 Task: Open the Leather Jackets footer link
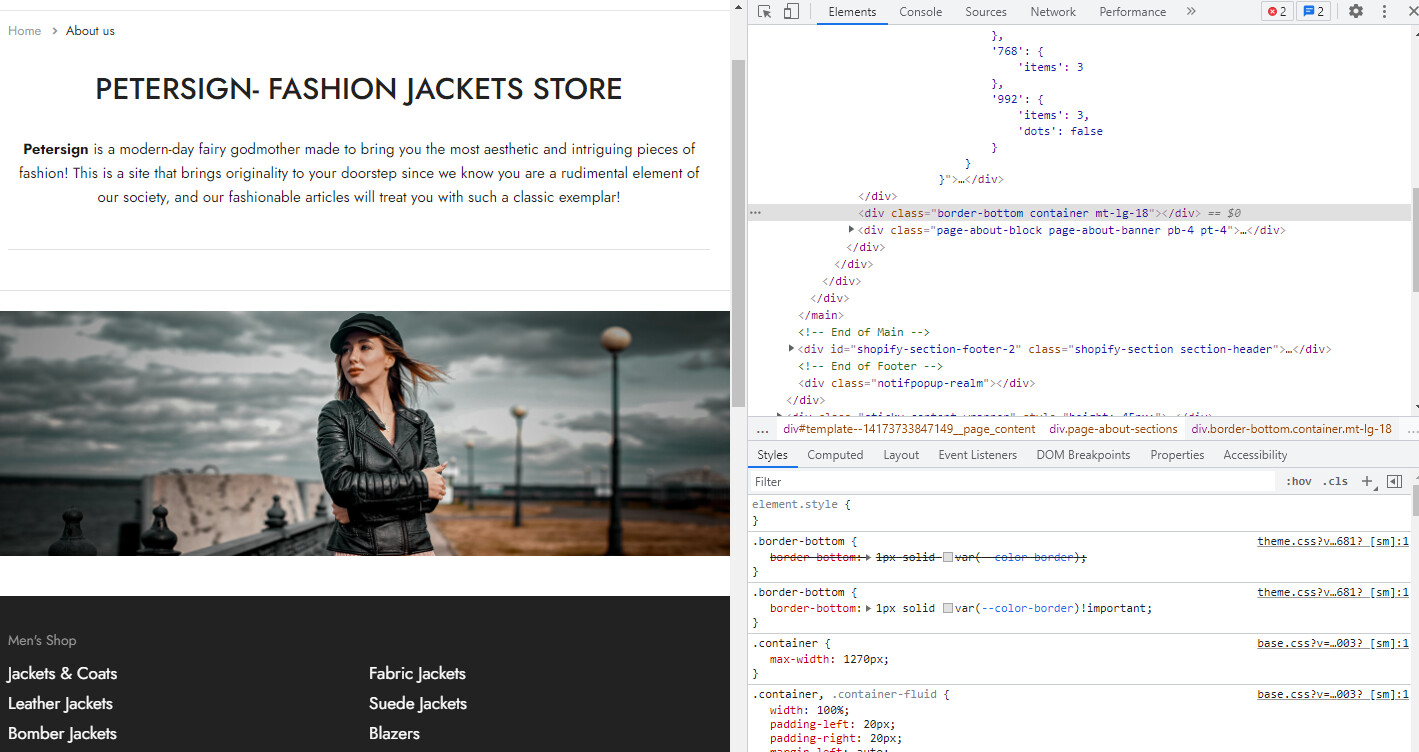click(60, 703)
